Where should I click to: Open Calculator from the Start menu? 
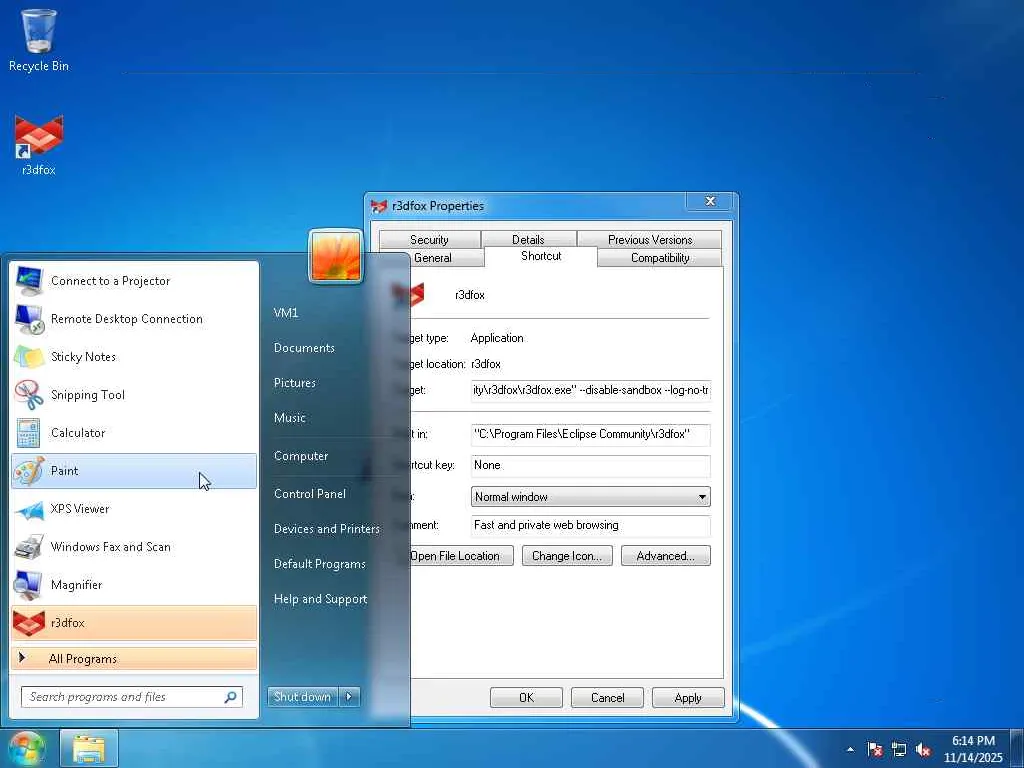pyautogui.click(x=134, y=432)
